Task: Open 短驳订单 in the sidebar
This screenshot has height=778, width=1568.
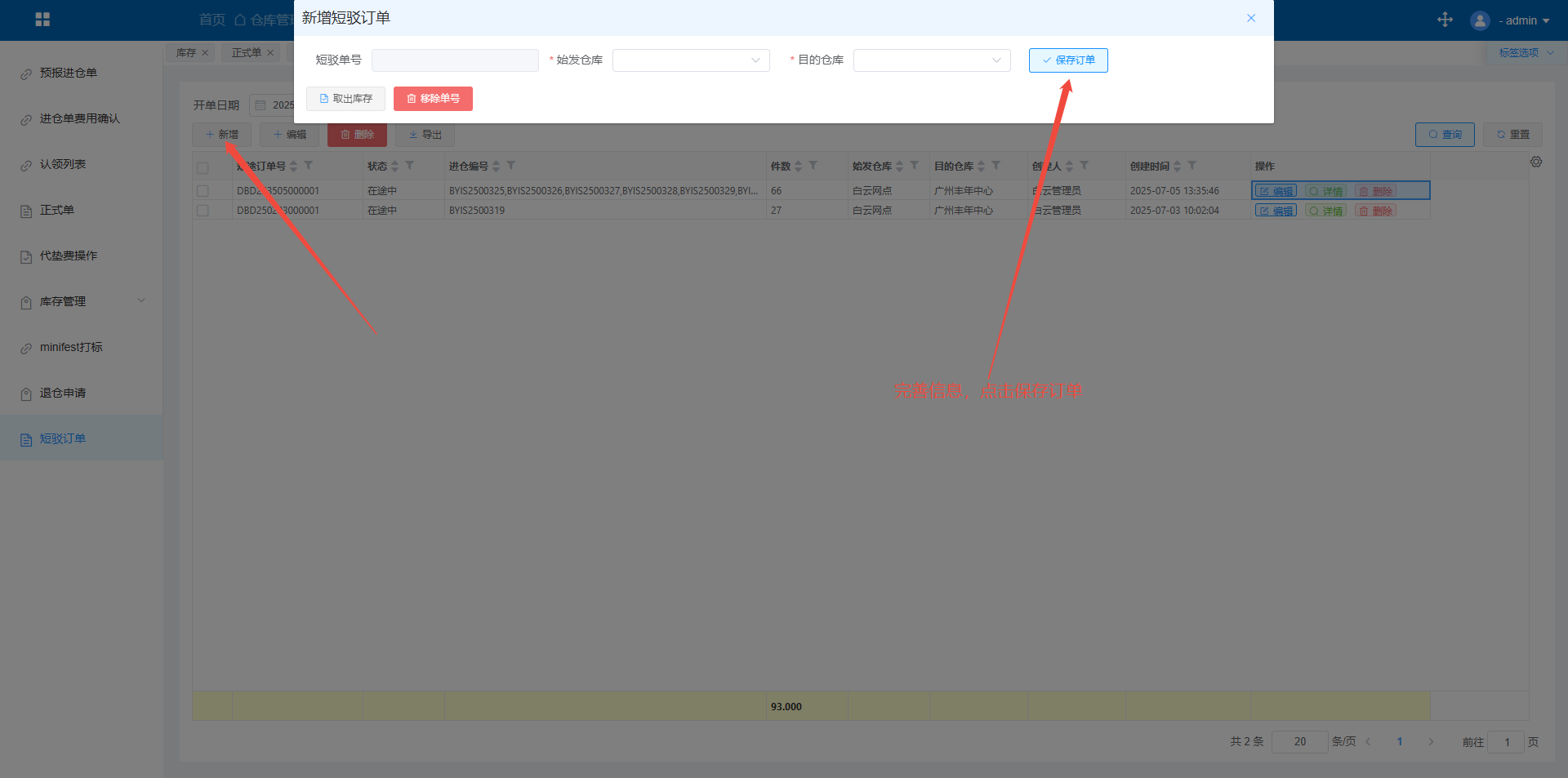Action: 63,438
